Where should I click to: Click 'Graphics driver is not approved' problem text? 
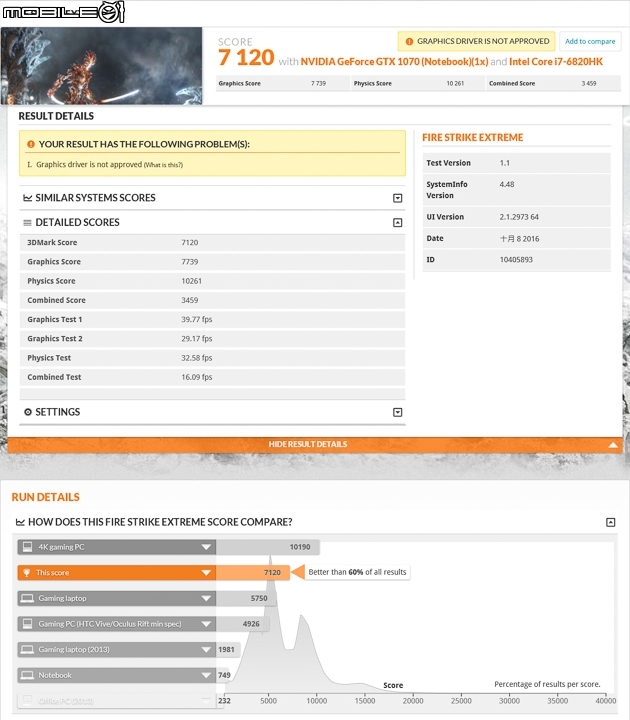click(x=89, y=165)
